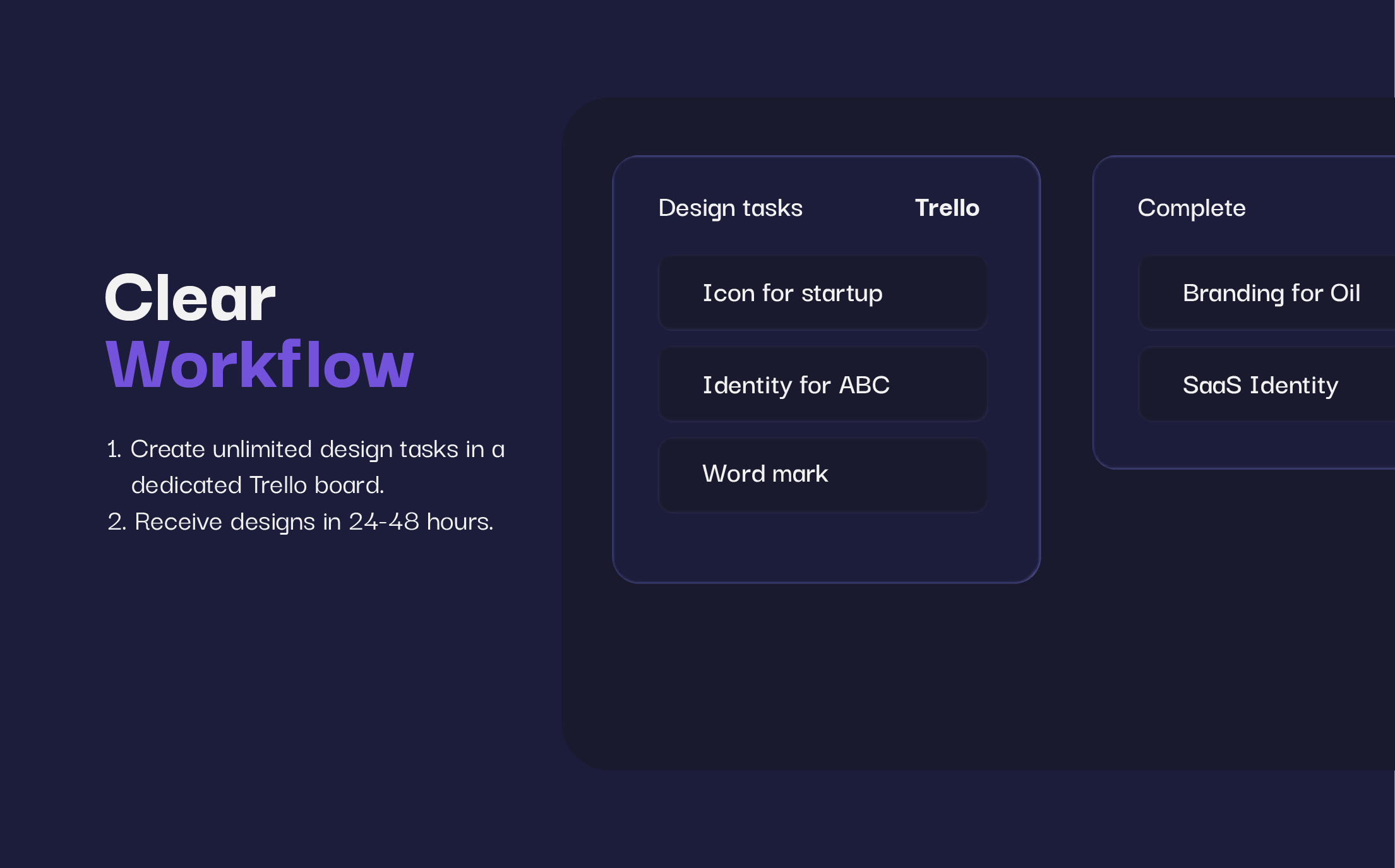1395x868 pixels.
Task: Click 'Create unlimited design tasks' text line
Action: coord(317,449)
